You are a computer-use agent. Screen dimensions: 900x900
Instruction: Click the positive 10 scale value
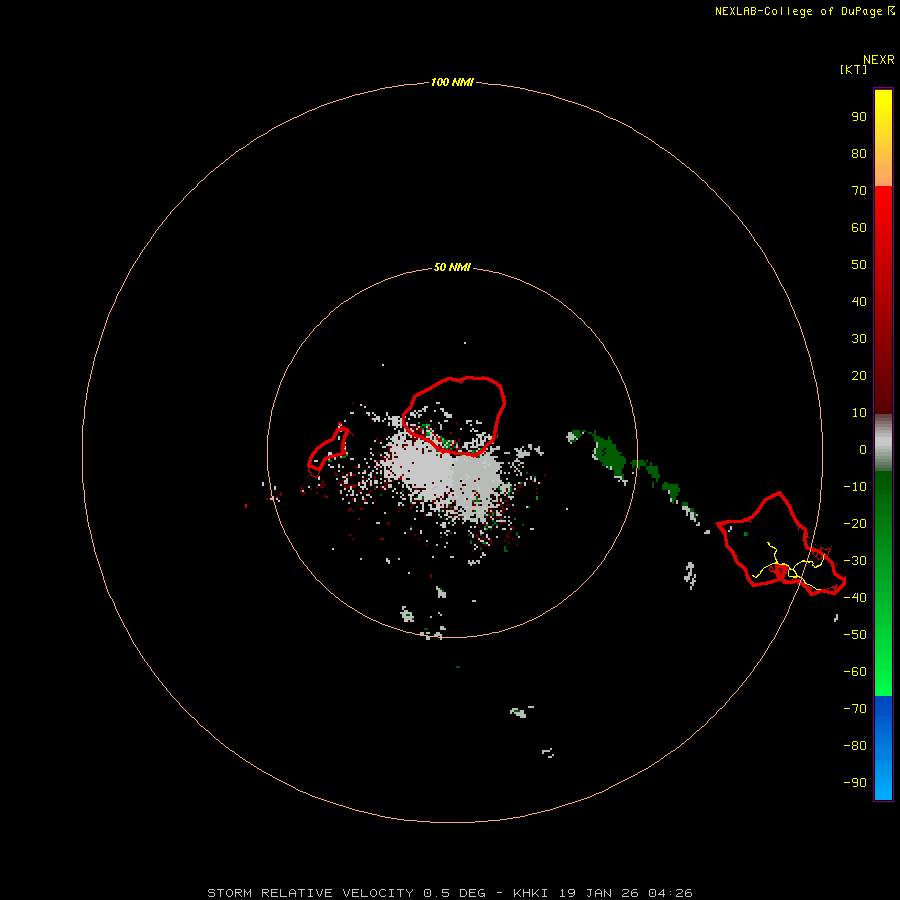859,413
